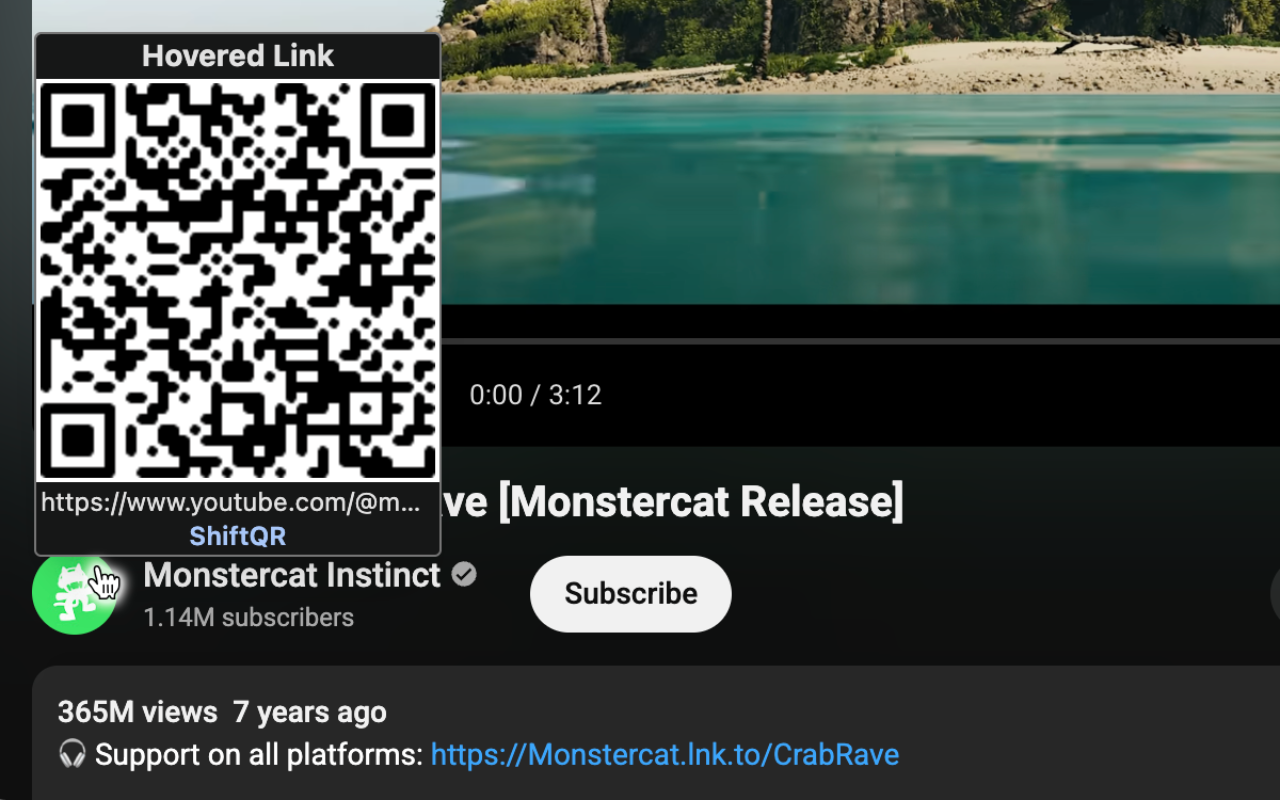Subscribe to Monstercat Instinct
The height and width of the screenshot is (800, 1280).
pos(631,594)
